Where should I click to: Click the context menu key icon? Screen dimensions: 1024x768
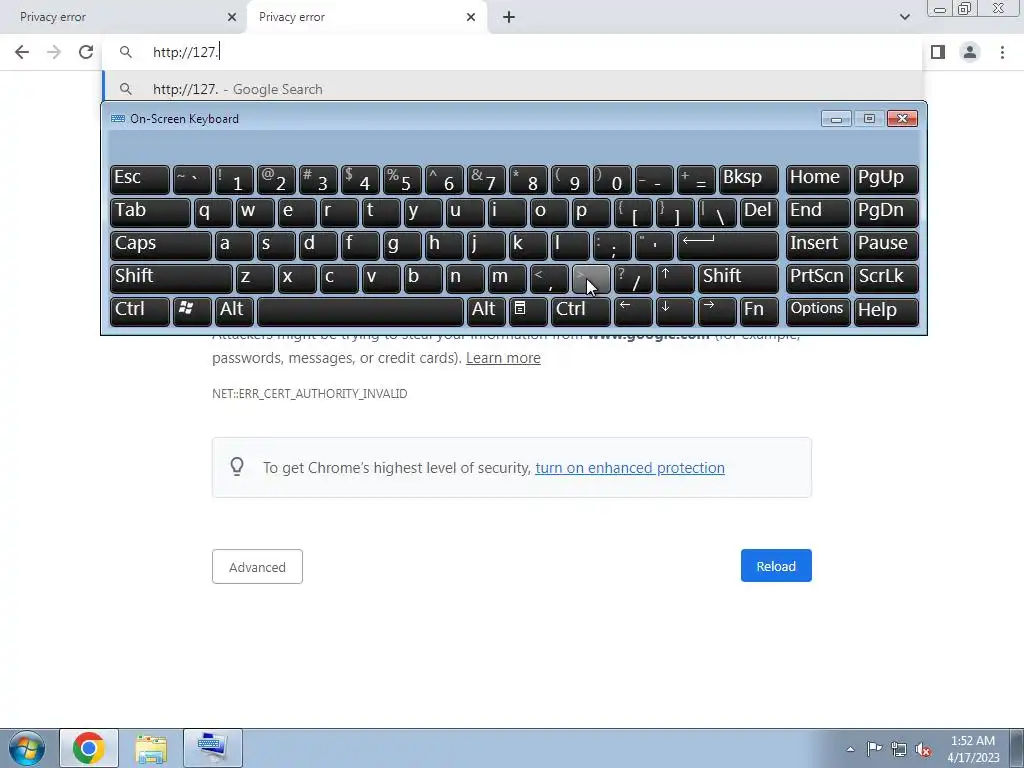528,311
